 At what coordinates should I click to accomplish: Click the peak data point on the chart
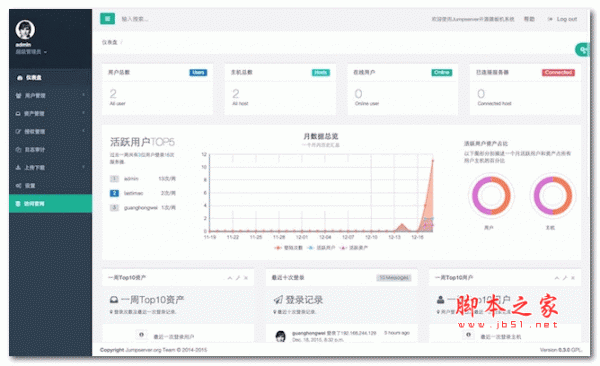[x=433, y=160]
